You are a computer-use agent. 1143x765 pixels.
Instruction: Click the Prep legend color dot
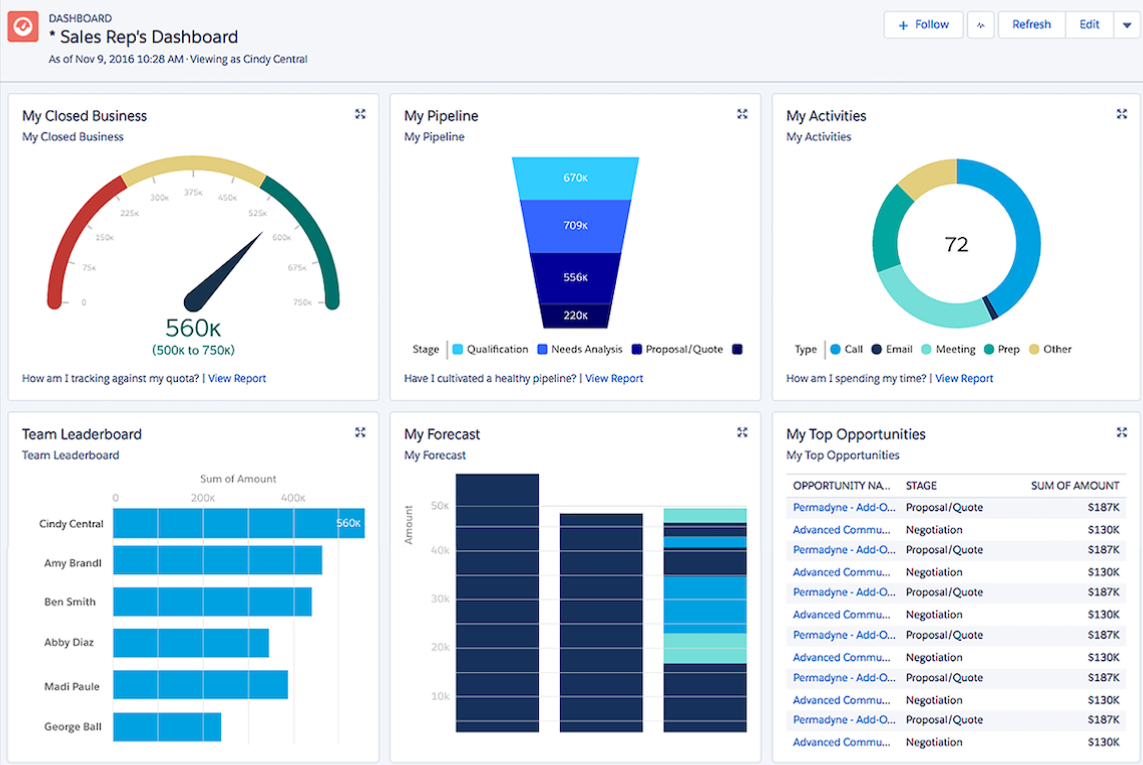989,349
